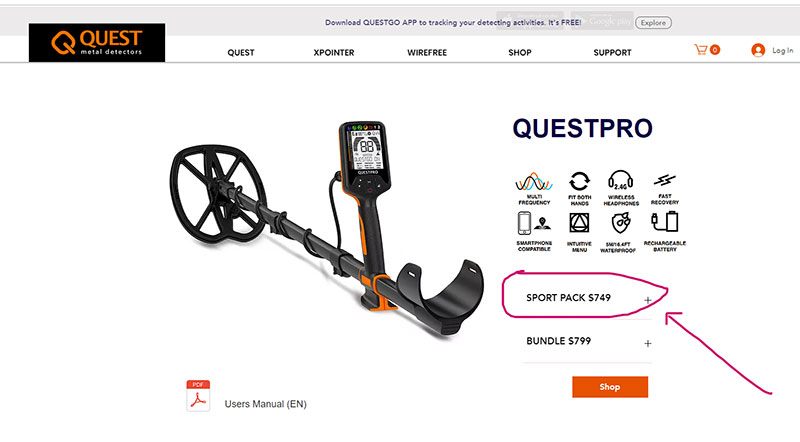This screenshot has width=800, height=442.
Task: Click the orange Shop button
Action: 610,387
